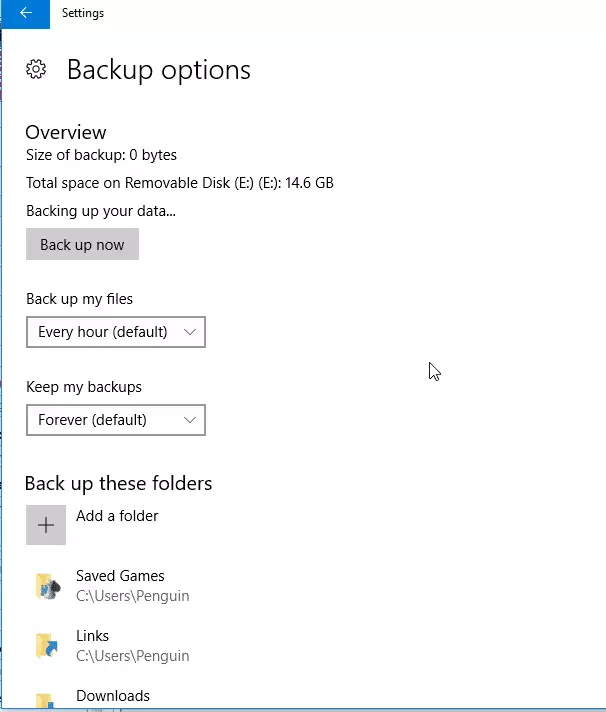Open the Forever (default) dropdown
606x712 pixels.
(116, 420)
